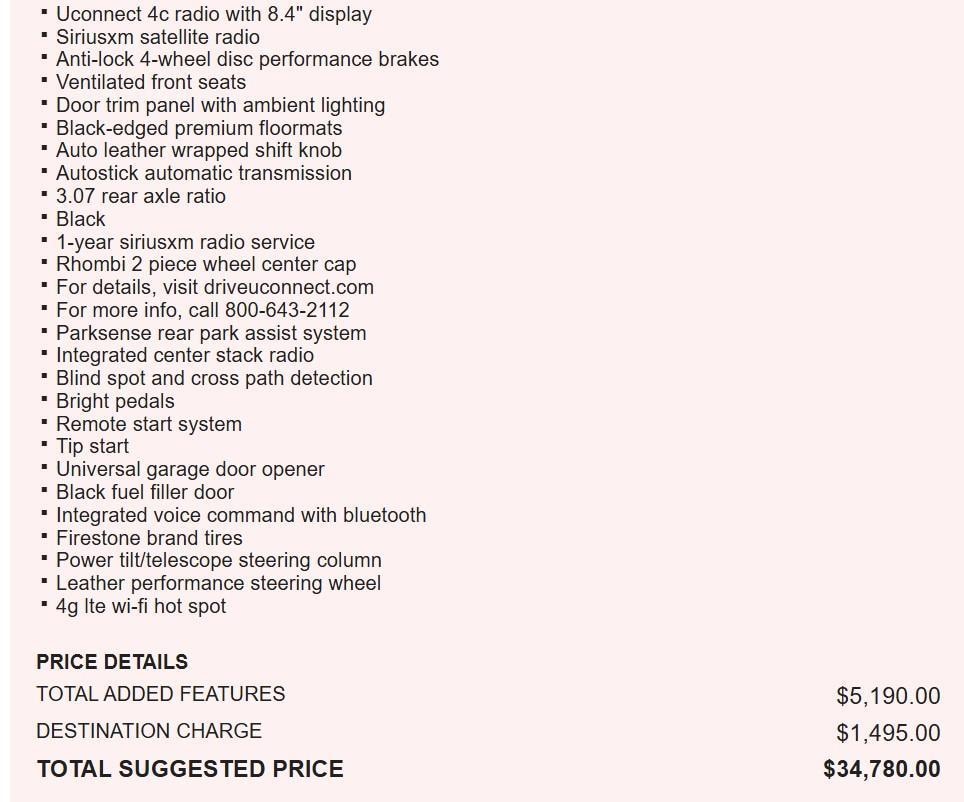Click the Remote start system item

pos(148,424)
